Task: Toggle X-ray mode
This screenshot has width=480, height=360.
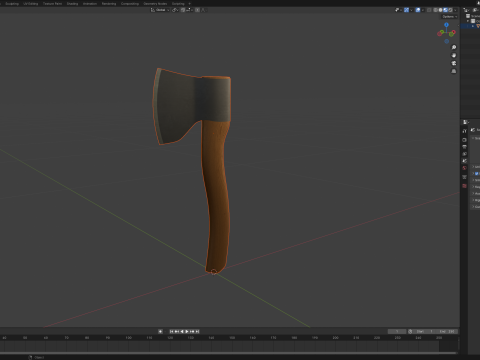Action: coord(429,10)
